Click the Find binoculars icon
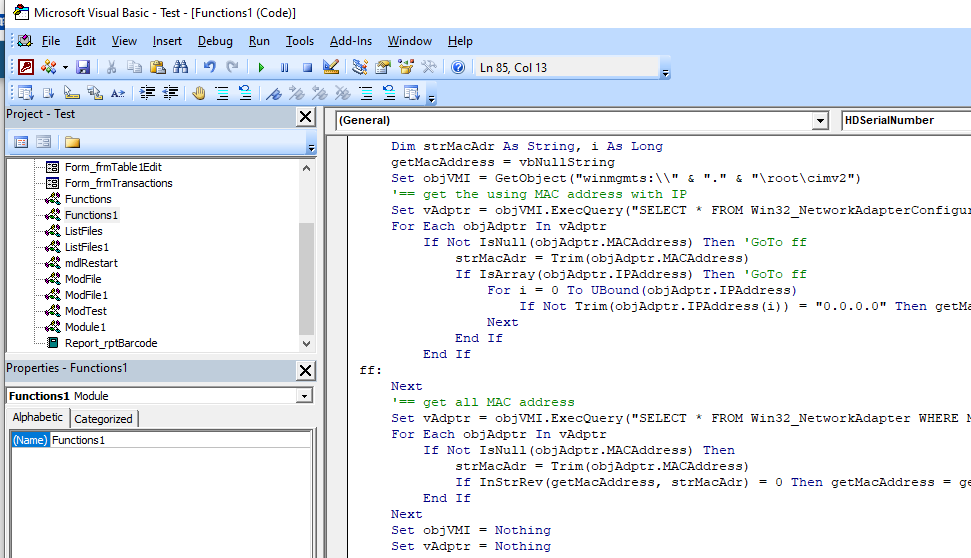This screenshot has height=558, width=971. click(181, 67)
